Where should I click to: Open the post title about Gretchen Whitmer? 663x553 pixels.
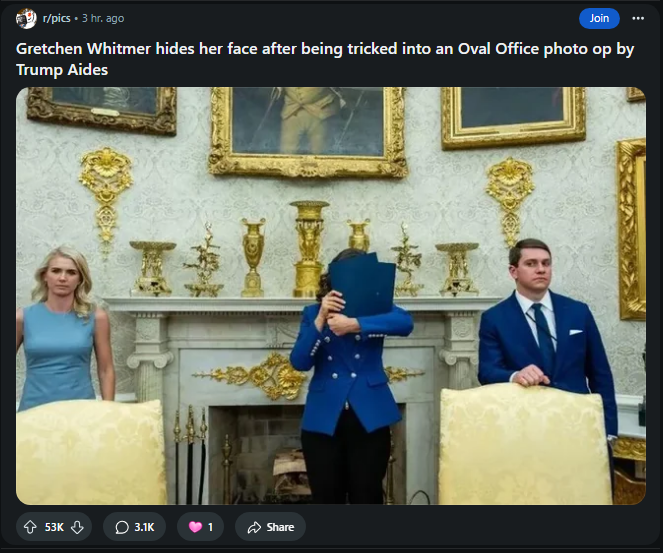325,59
